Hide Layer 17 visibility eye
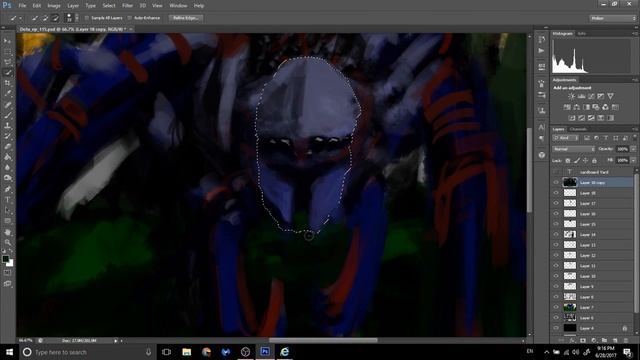640x360 pixels. [556, 203]
